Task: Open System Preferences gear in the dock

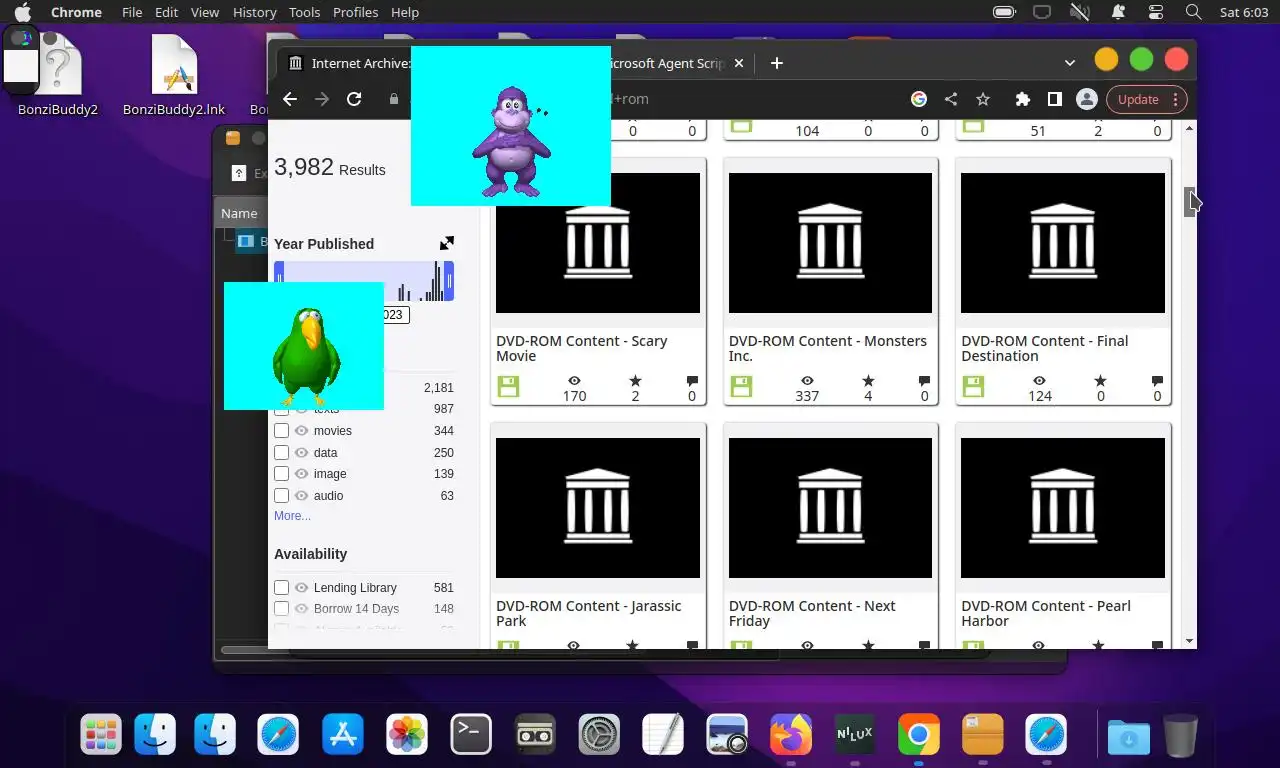Action: (600, 735)
